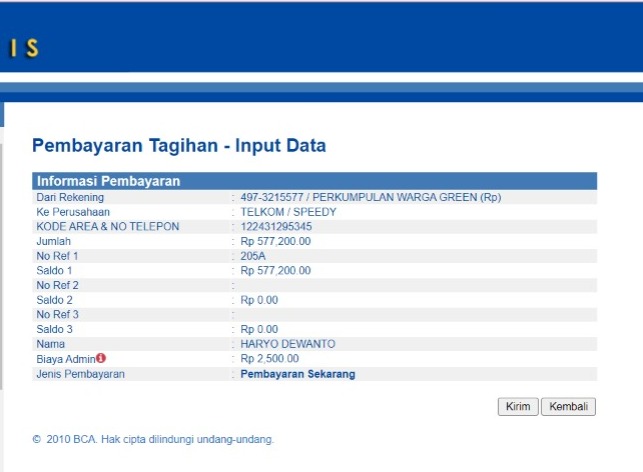Select the phone number 122431295345
This screenshot has height=472, width=643.
[x=276, y=226]
